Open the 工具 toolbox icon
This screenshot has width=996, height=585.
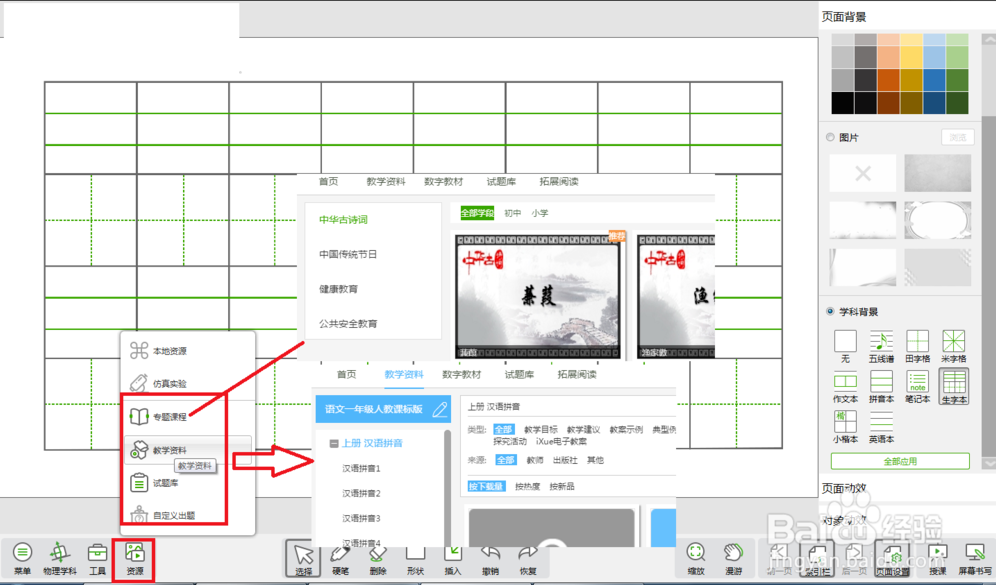tap(97, 558)
